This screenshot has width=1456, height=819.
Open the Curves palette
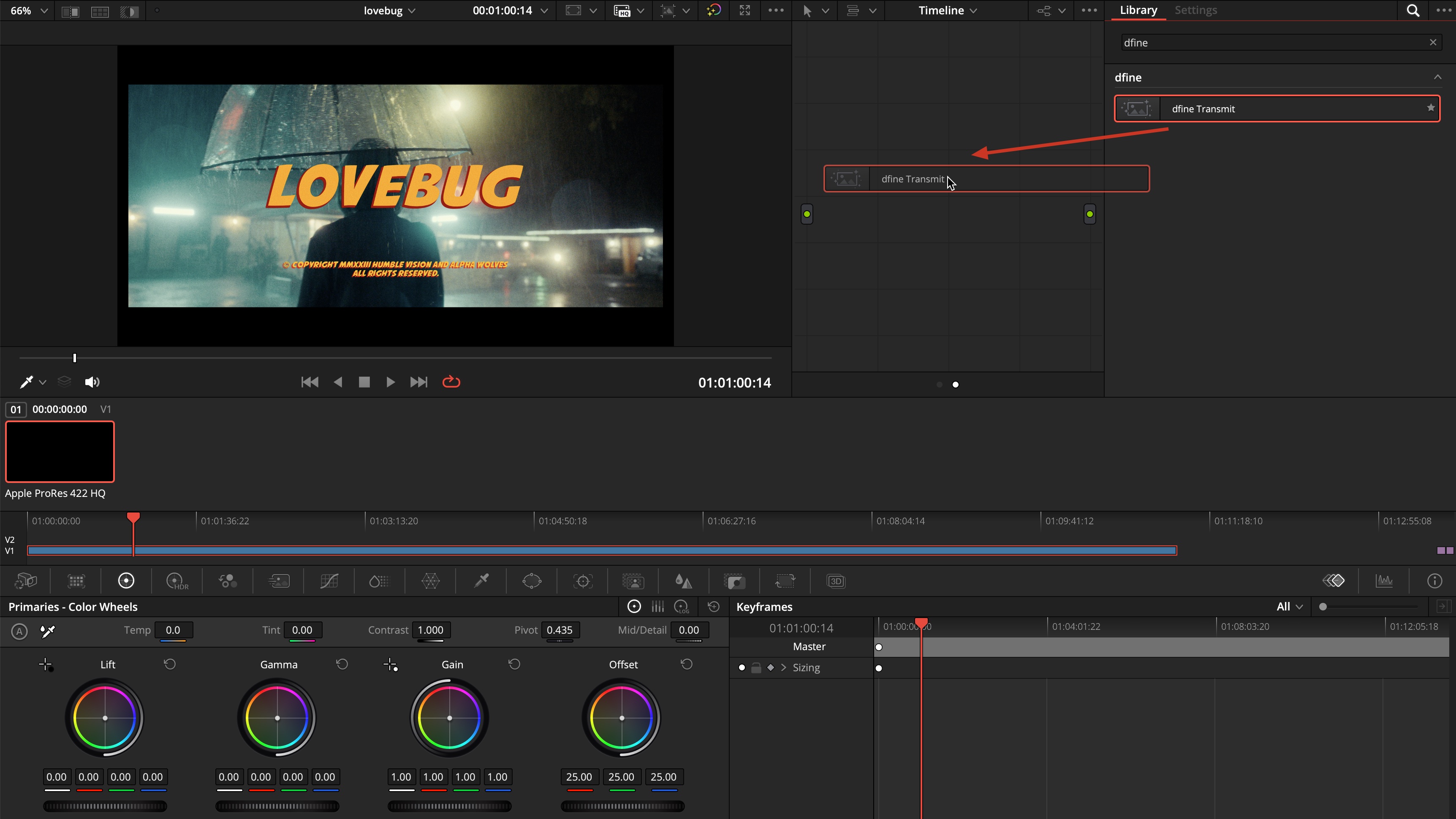[x=329, y=581]
